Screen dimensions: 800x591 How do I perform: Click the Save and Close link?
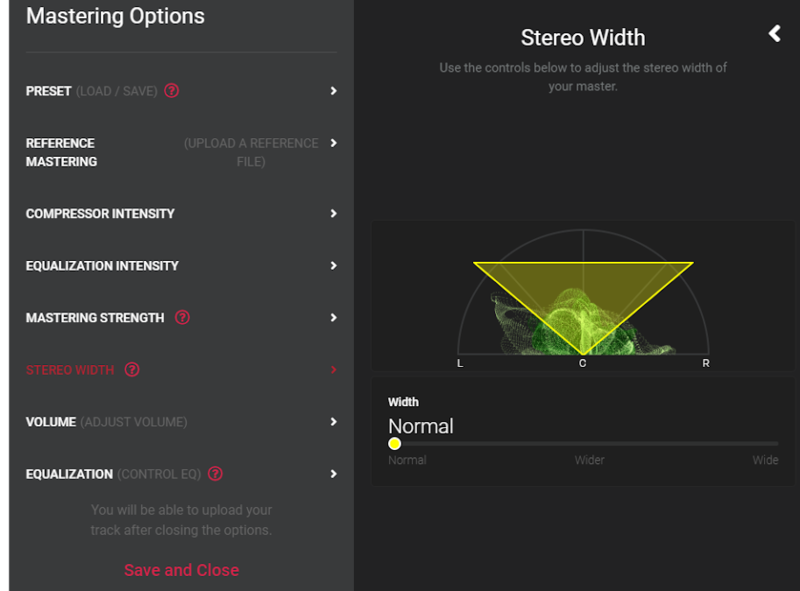tap(181, 570)
